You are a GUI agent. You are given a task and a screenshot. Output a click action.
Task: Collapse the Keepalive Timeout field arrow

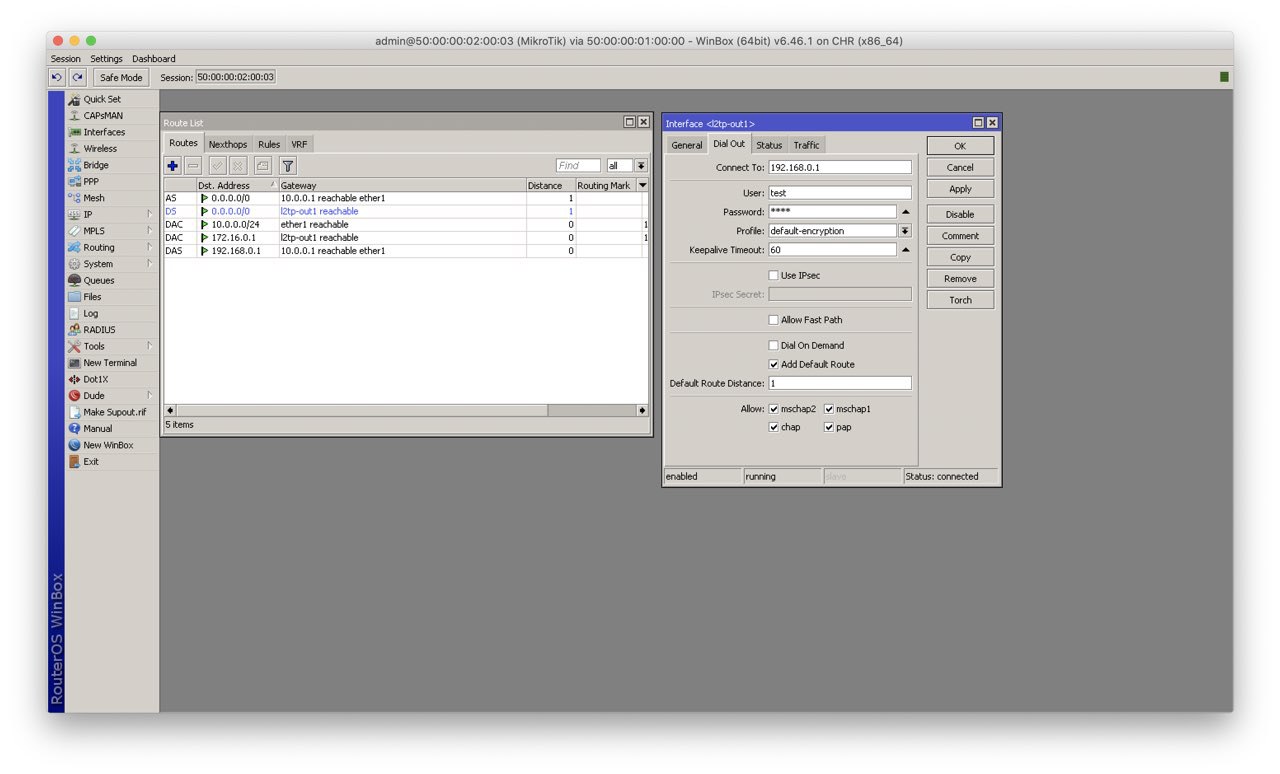pos(905,250)
